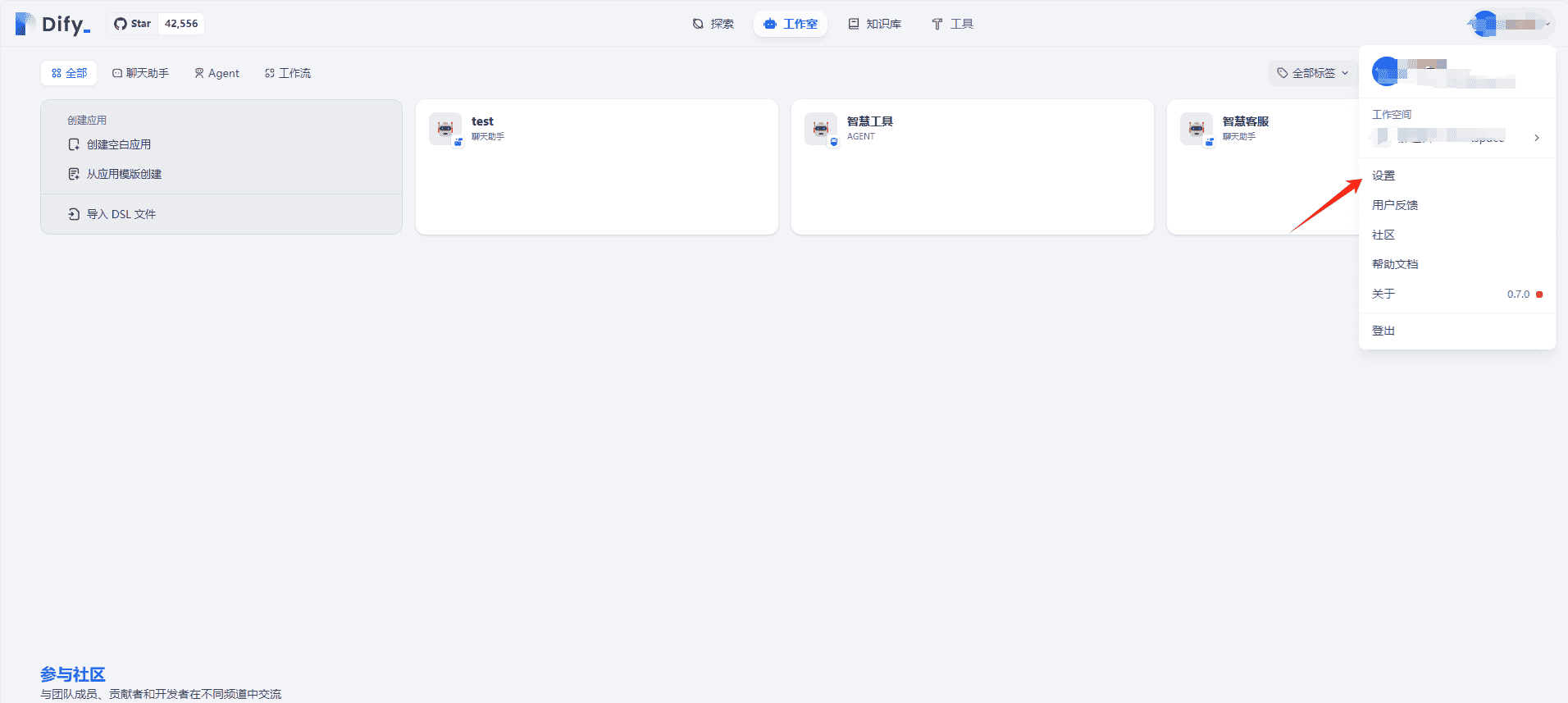
Task: Open the 智慧工具 app card
Action: tap(973, 167)
